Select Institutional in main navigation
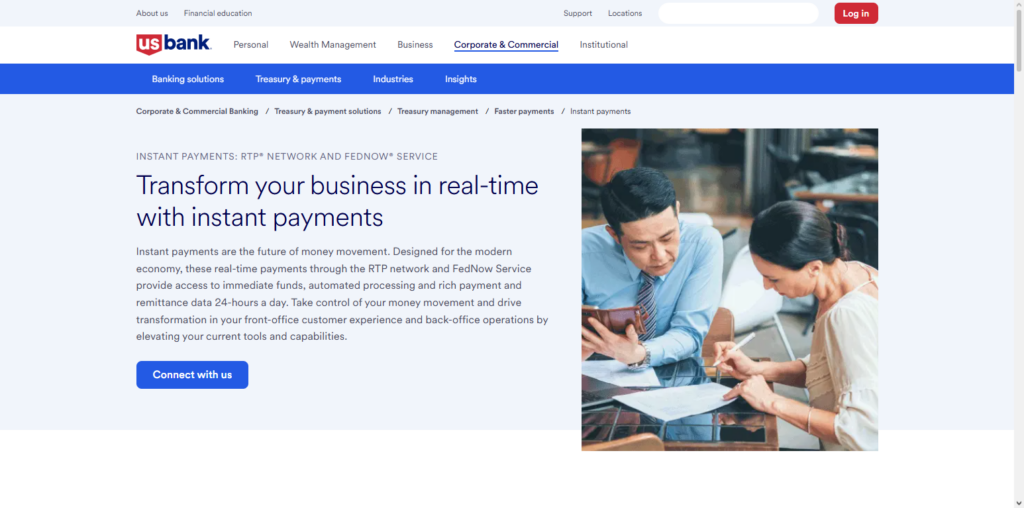The width and height of the screenshot is (1024, 508). click(x=603, y=44)
